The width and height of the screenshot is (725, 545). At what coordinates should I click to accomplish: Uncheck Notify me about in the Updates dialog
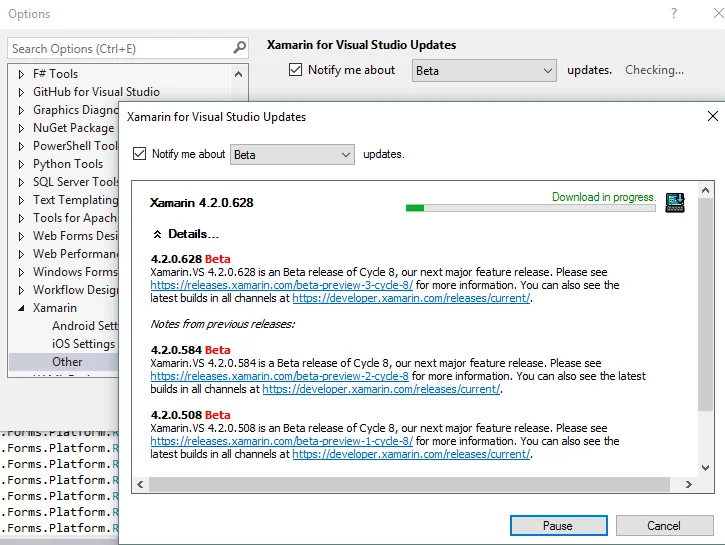(139, 153)
